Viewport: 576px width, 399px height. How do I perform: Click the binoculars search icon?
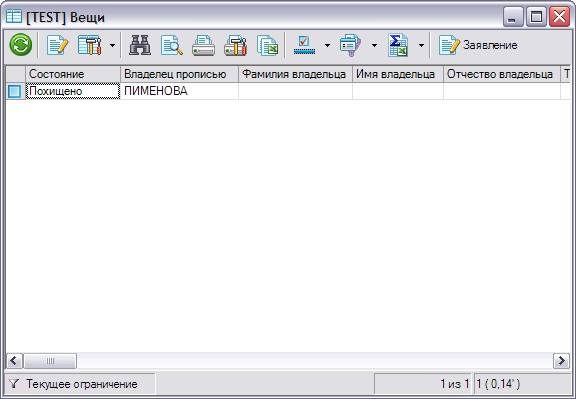point(140,45)
